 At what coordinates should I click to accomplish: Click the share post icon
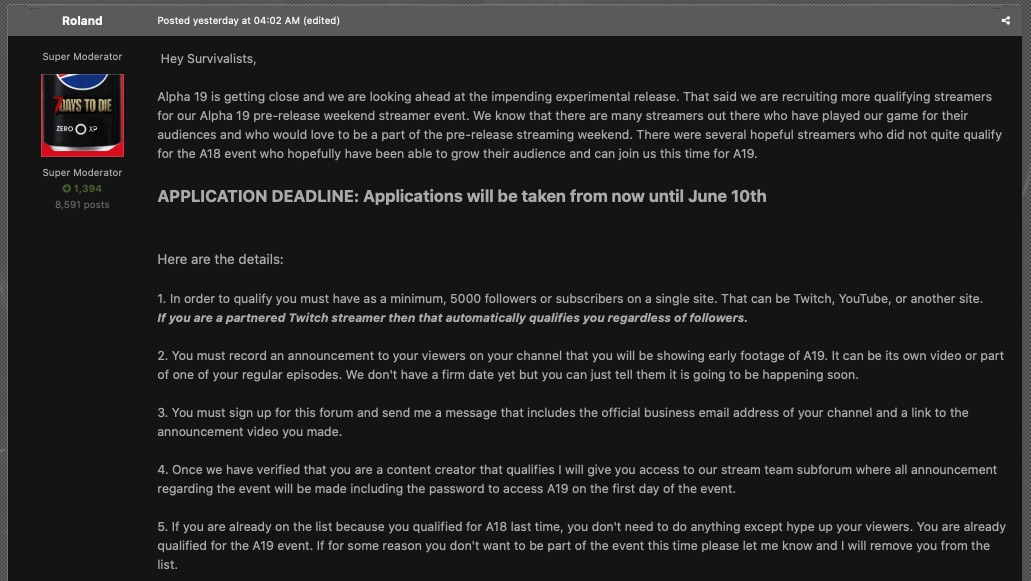pyautogui.click(x=1005, y=20)
